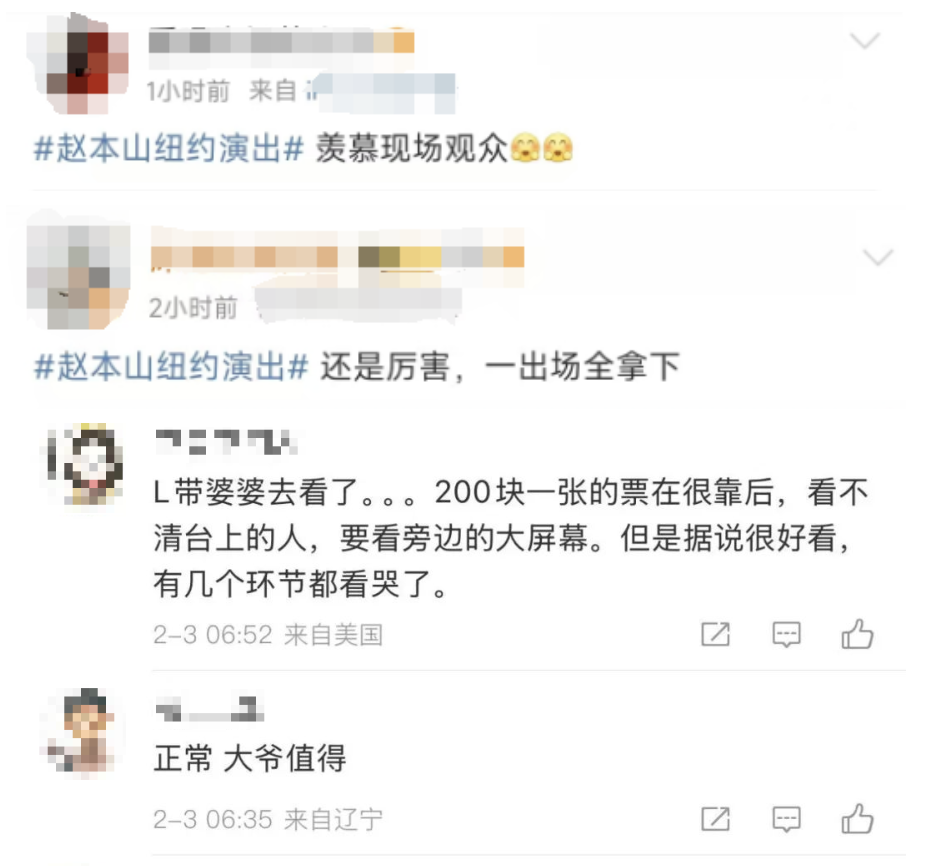Share the '正常 大爷值得' comment
This screenshot has width=932, height=866.
pyautogui.click(x=715, y=819)
